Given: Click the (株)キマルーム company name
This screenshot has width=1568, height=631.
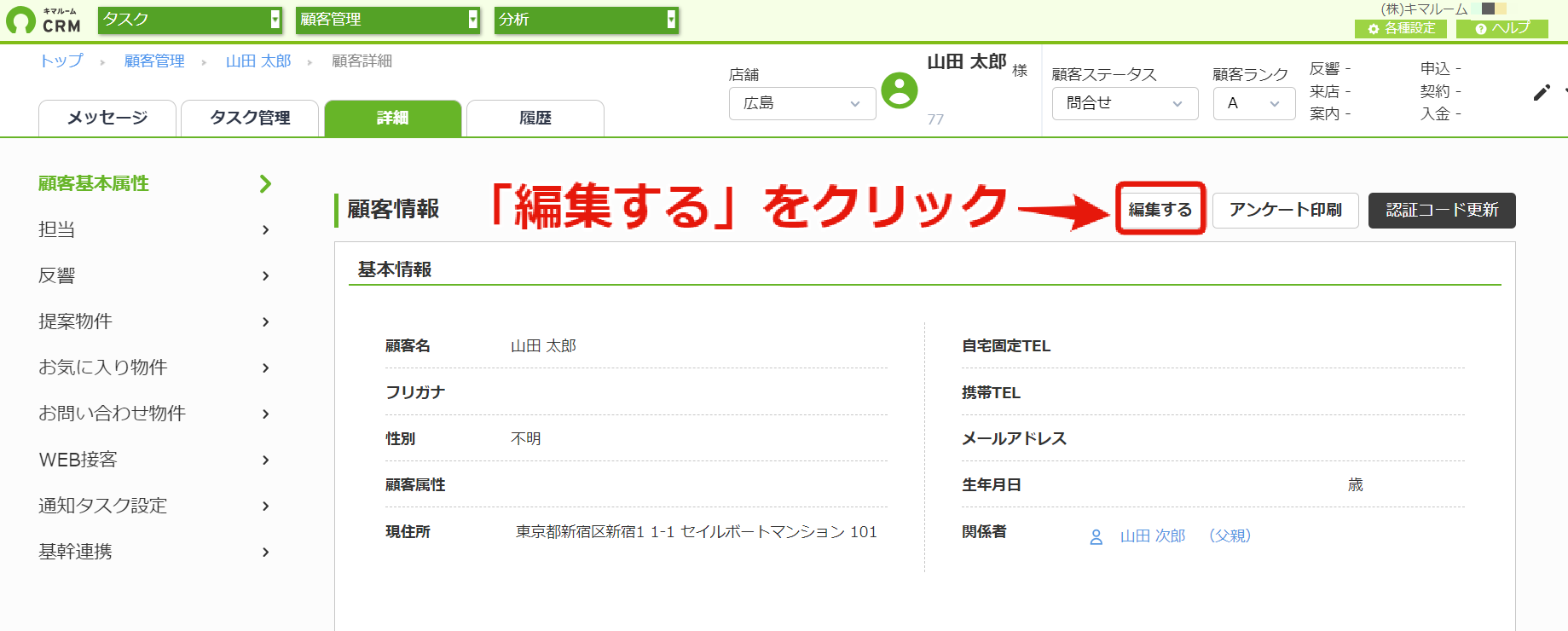Looking at the screenshot, I should tap(1424, 9).
